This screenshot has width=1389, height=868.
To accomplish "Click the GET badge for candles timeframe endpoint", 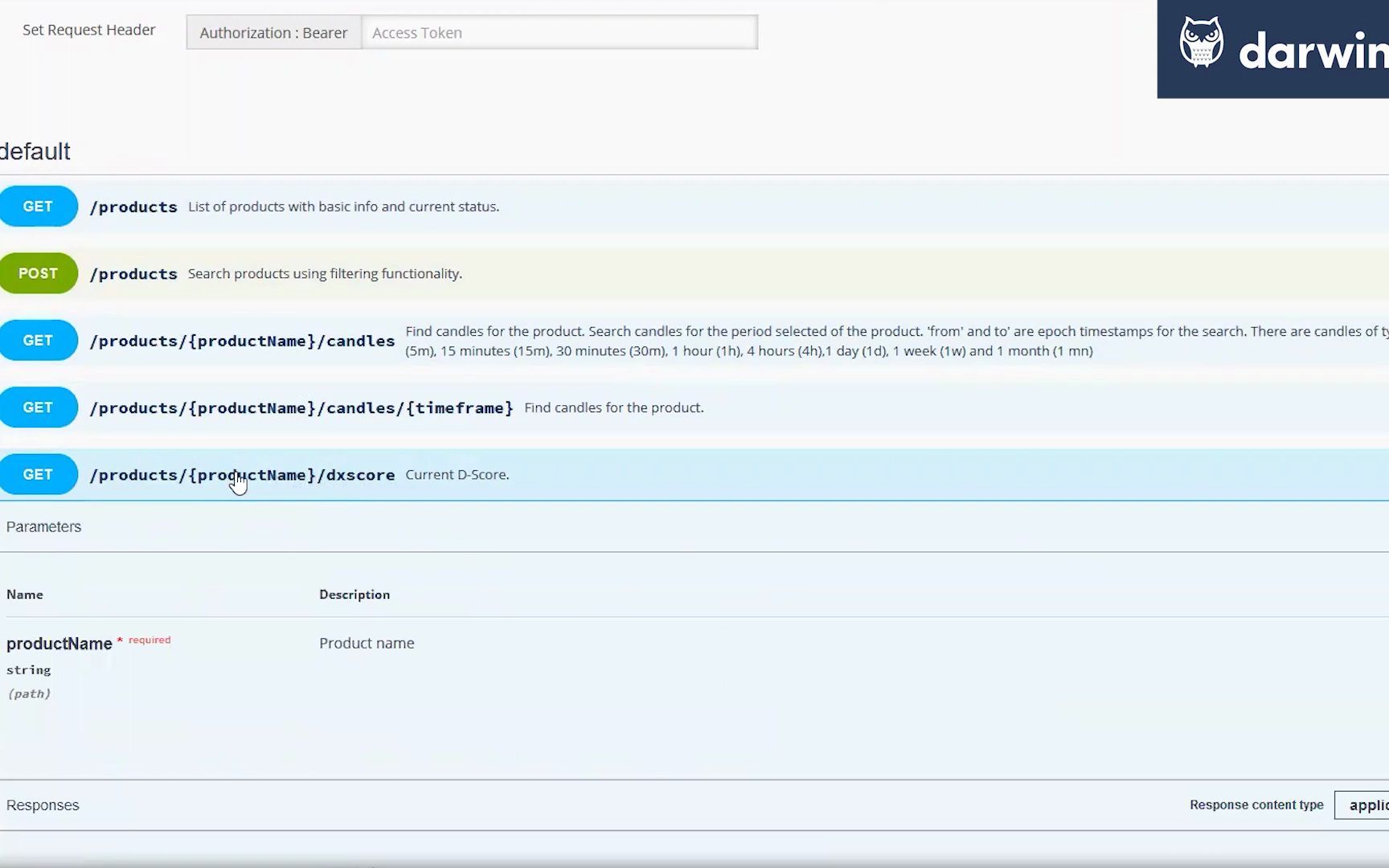I will (39, 407).
